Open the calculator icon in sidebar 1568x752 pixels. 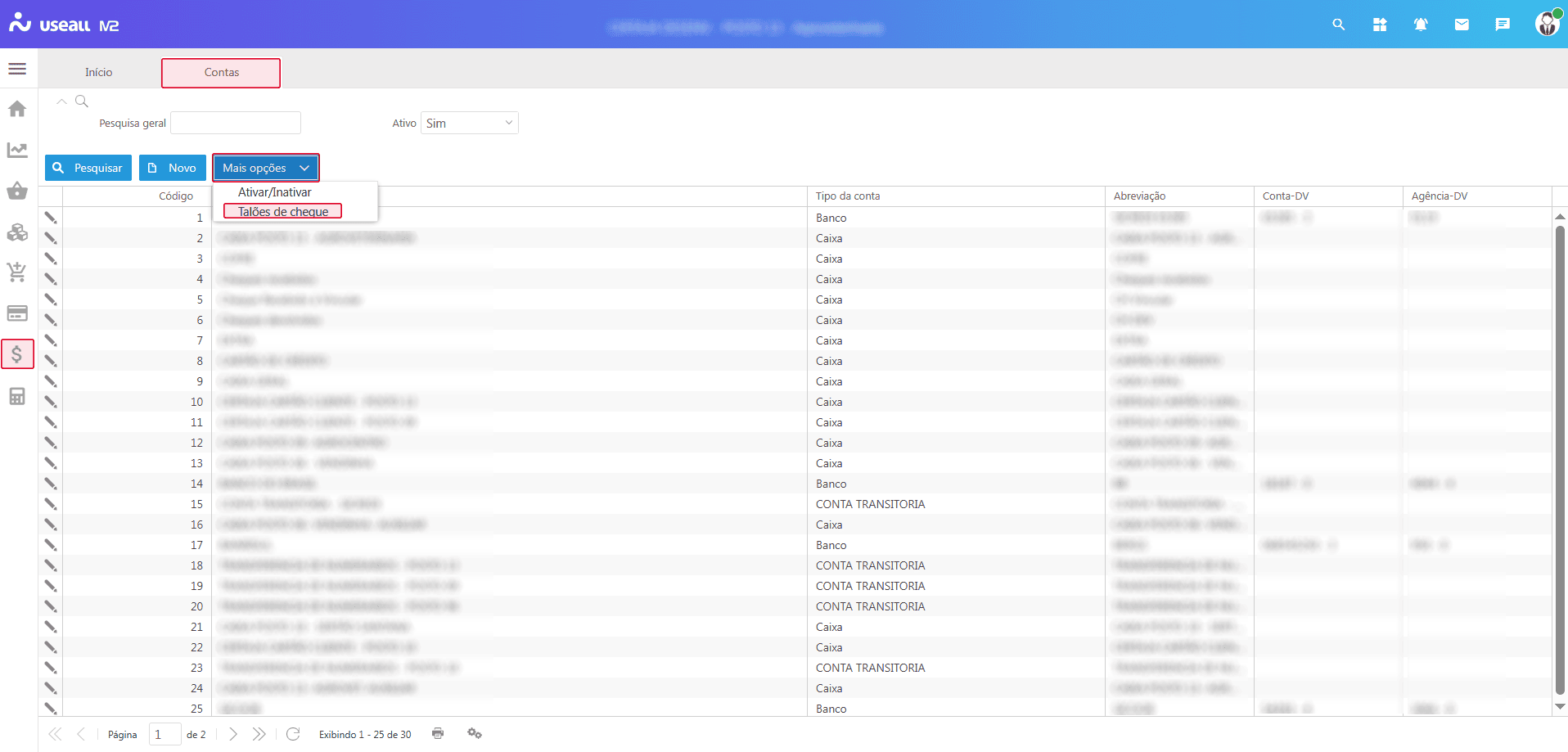point(17,397)
